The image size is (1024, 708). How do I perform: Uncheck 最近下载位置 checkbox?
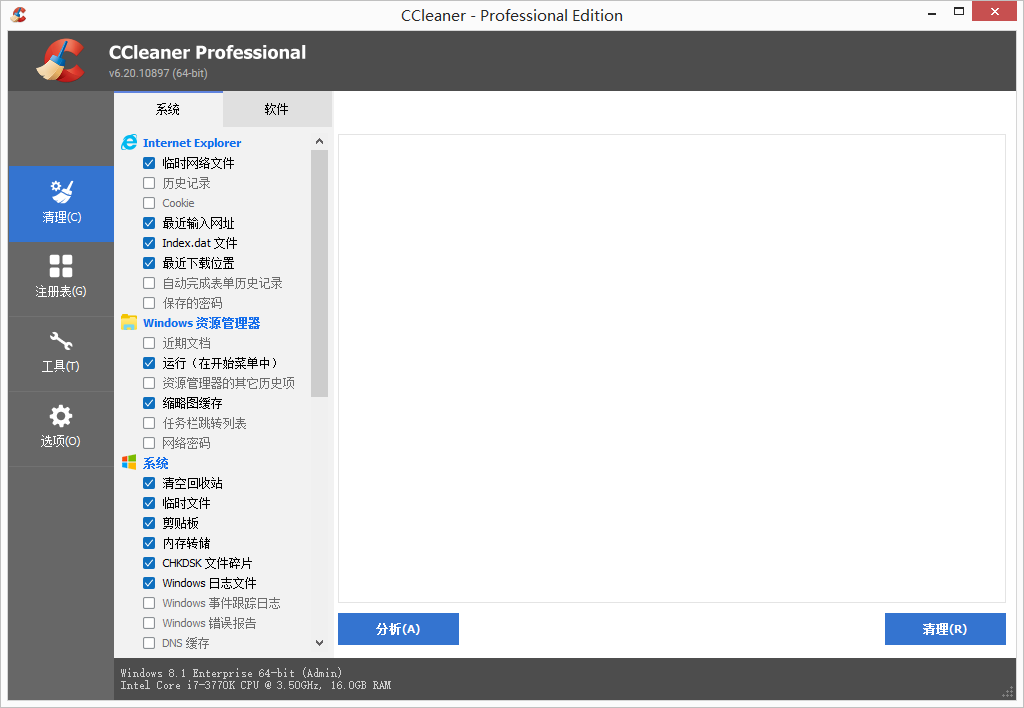tap(149, 263)
